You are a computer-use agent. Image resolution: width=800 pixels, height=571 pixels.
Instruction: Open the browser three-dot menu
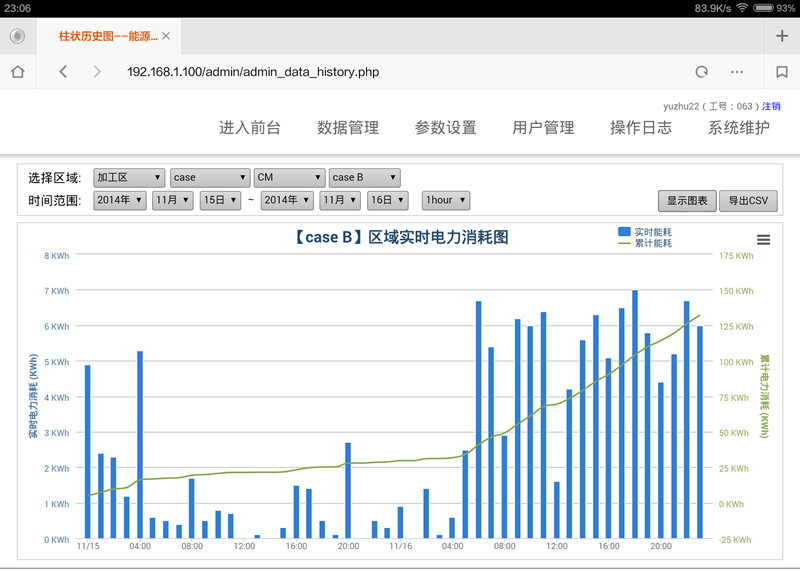tap(737, 72)
